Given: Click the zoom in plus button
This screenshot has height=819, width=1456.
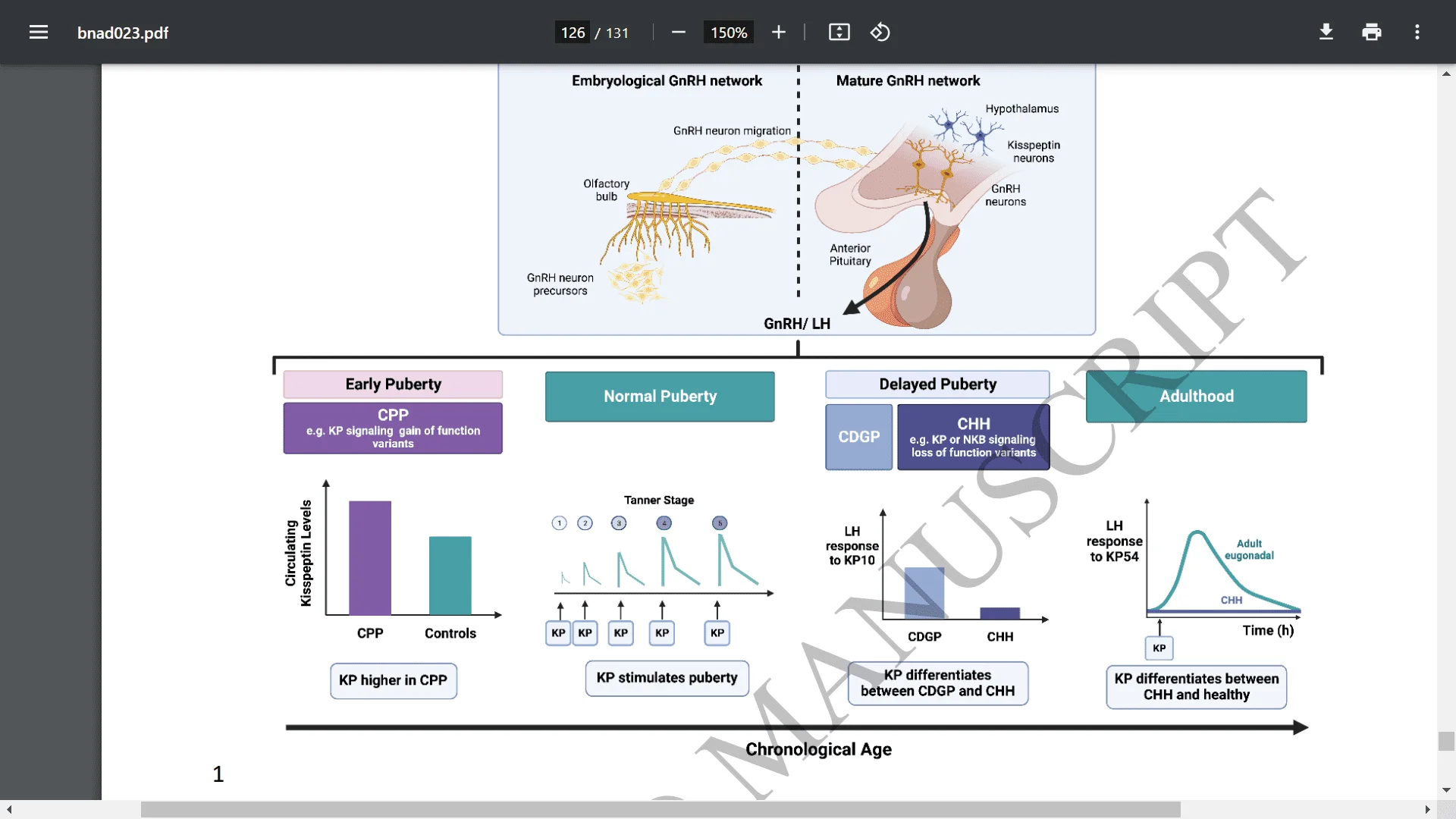Looking at the screenshot, I should [x=779, y=32].
